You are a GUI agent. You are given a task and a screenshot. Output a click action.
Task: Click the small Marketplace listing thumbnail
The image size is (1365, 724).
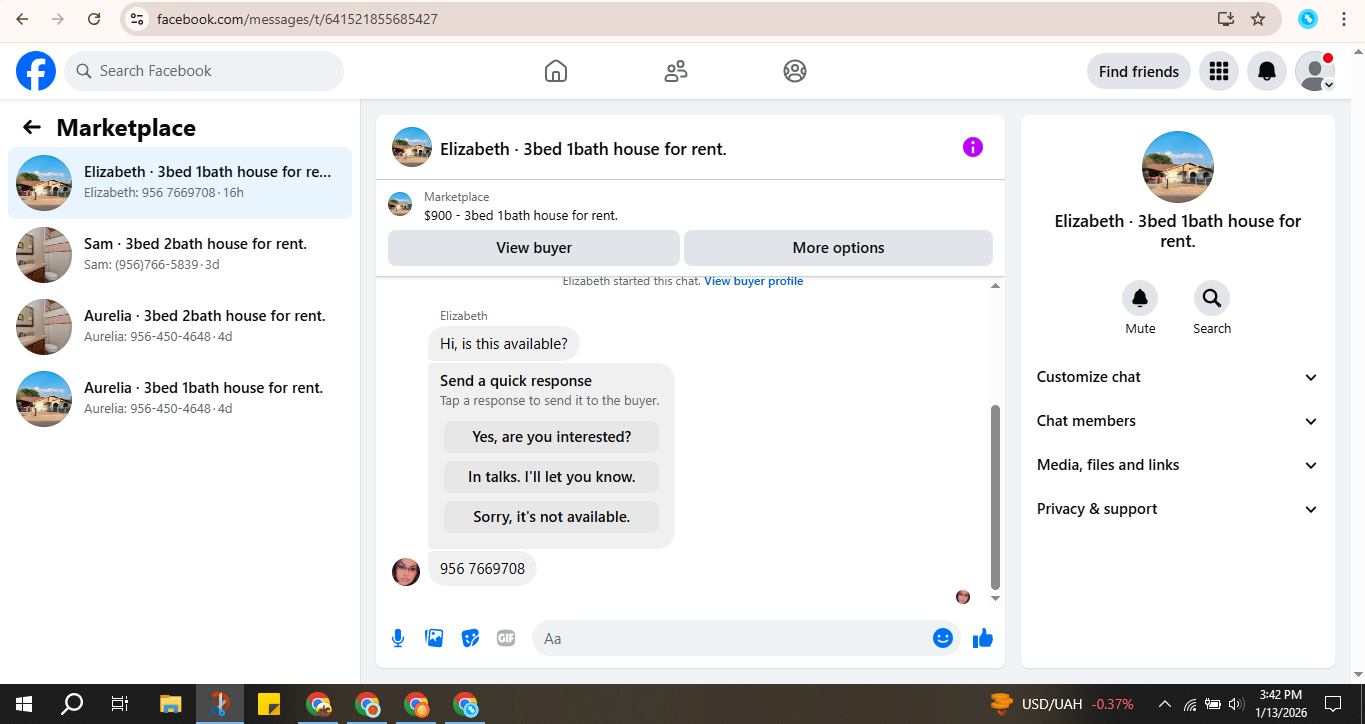pyautogui.click(x=400, y=204)
